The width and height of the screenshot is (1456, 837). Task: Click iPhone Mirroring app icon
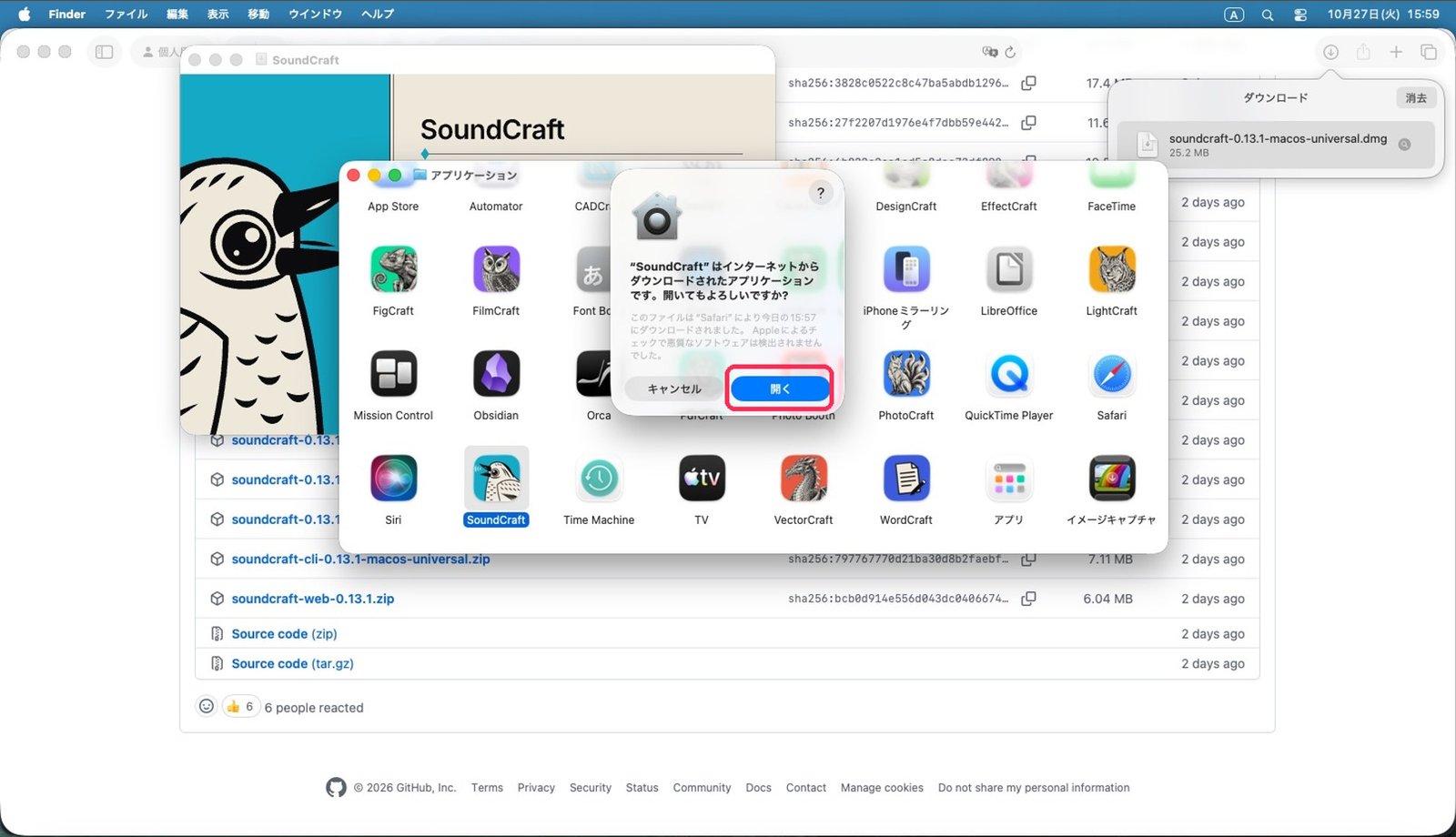click(x=906, y=269)
